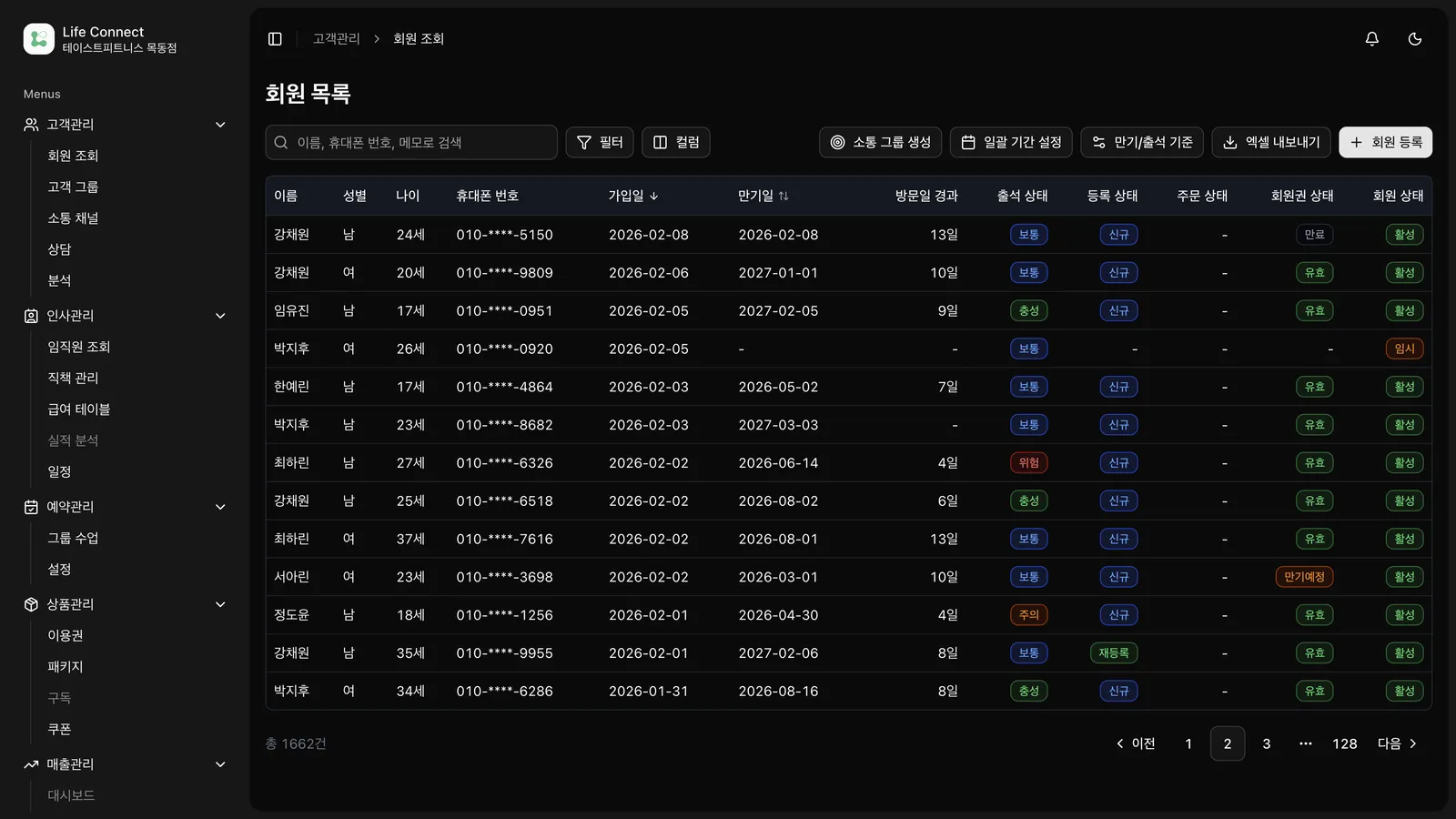Toggle the sidebar panel icon
The height and width of the screenshot is (819, 1456).
pyautogui.click(x=275, y=39)
